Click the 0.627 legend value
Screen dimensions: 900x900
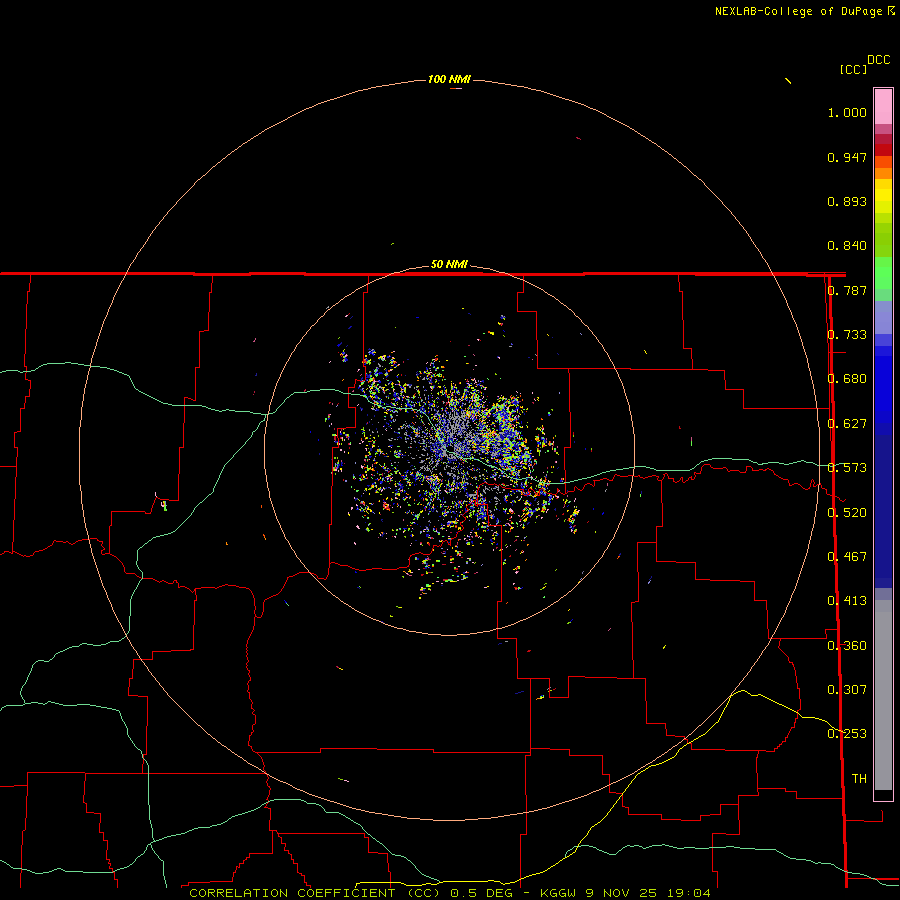847,424
